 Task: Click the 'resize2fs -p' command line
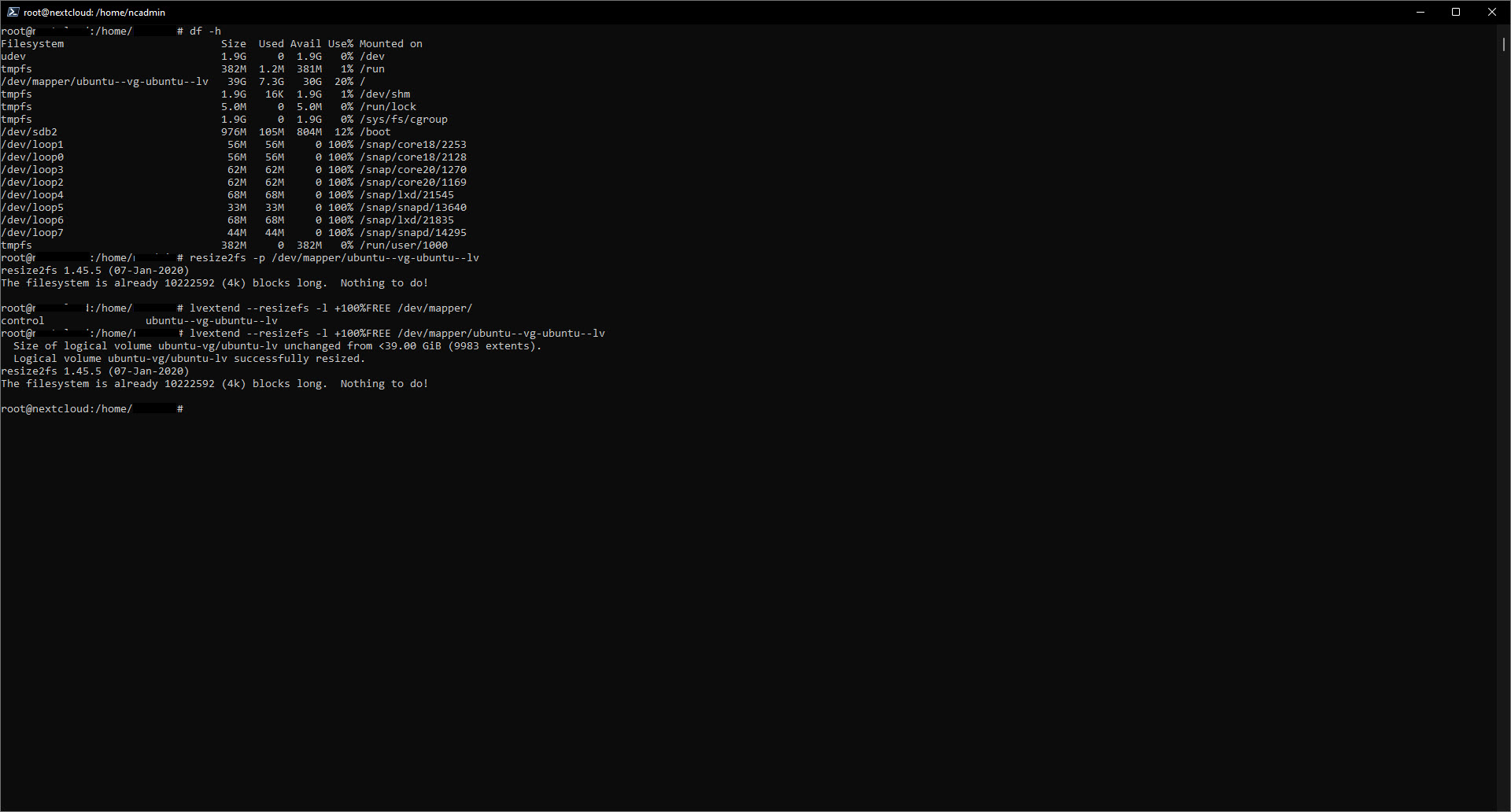tap(334, 258)
